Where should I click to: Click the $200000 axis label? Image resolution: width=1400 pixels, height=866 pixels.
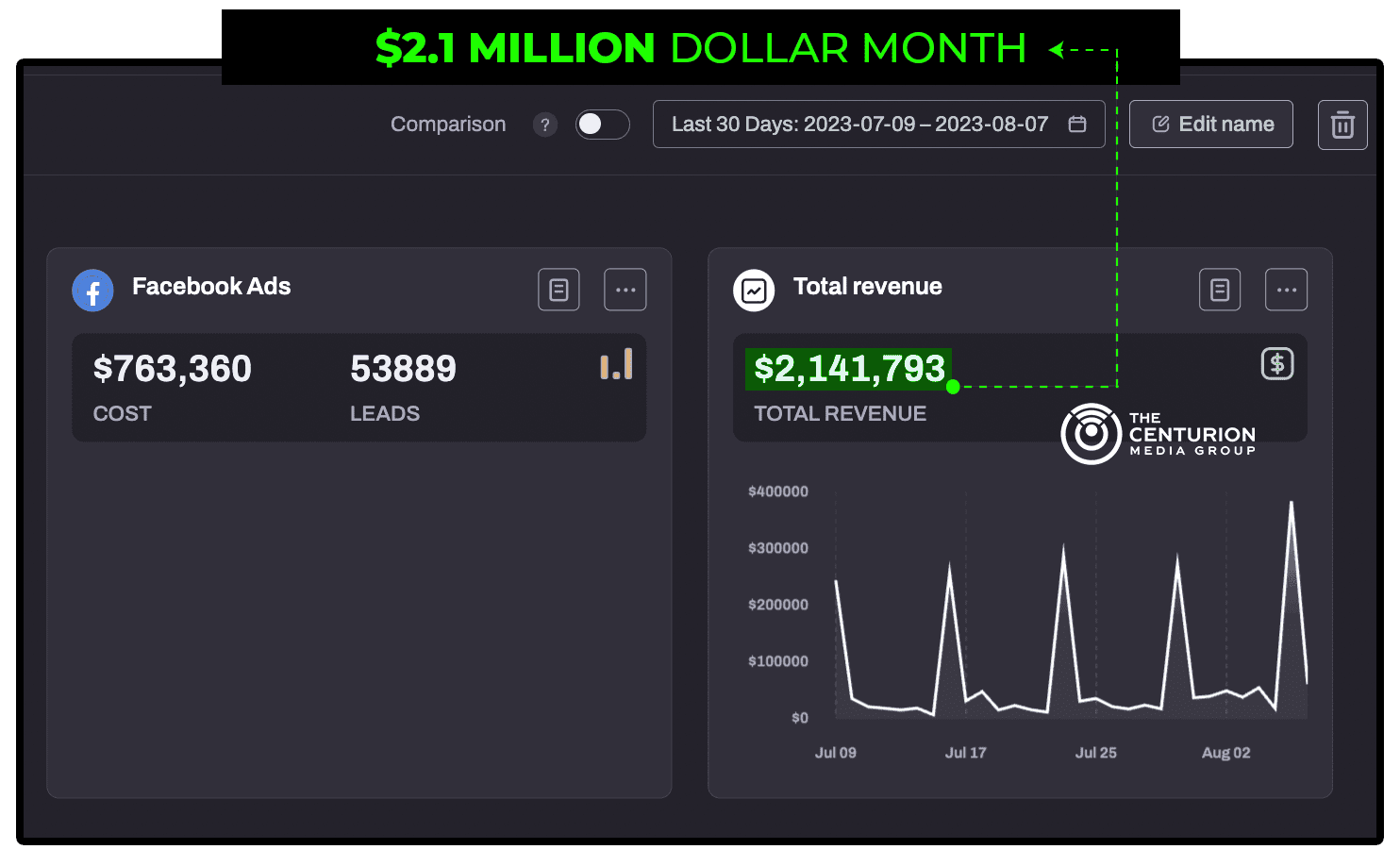point(778,605)
